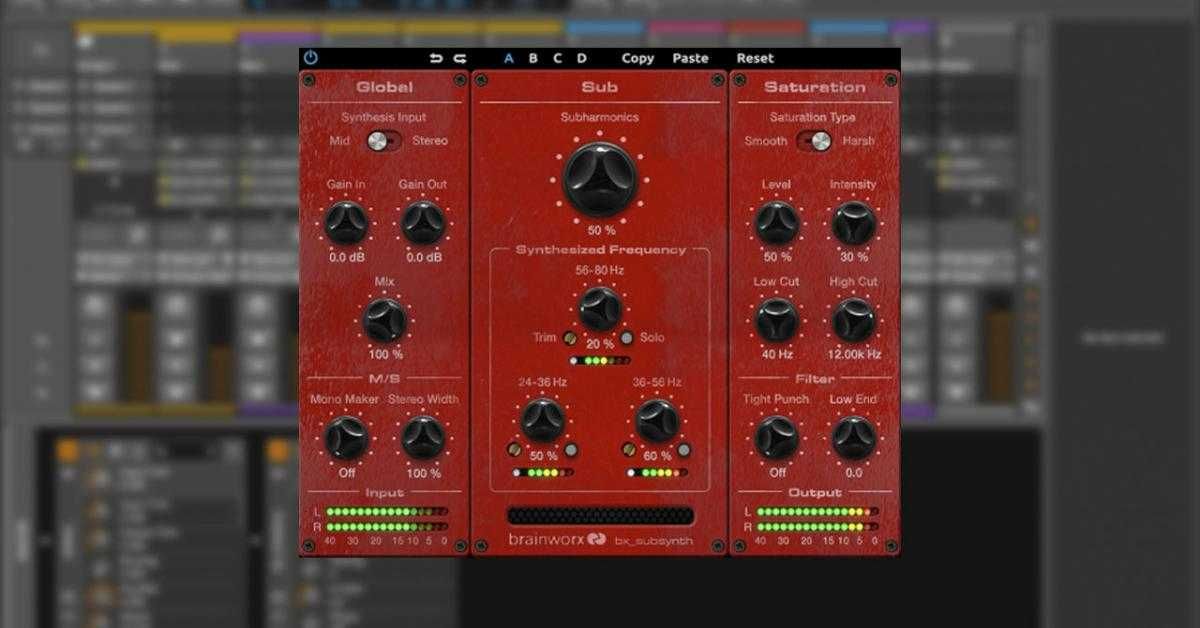1200x628 pixels.
Task: Click the 30 % Intensity value
Action: tap(854, 257)
